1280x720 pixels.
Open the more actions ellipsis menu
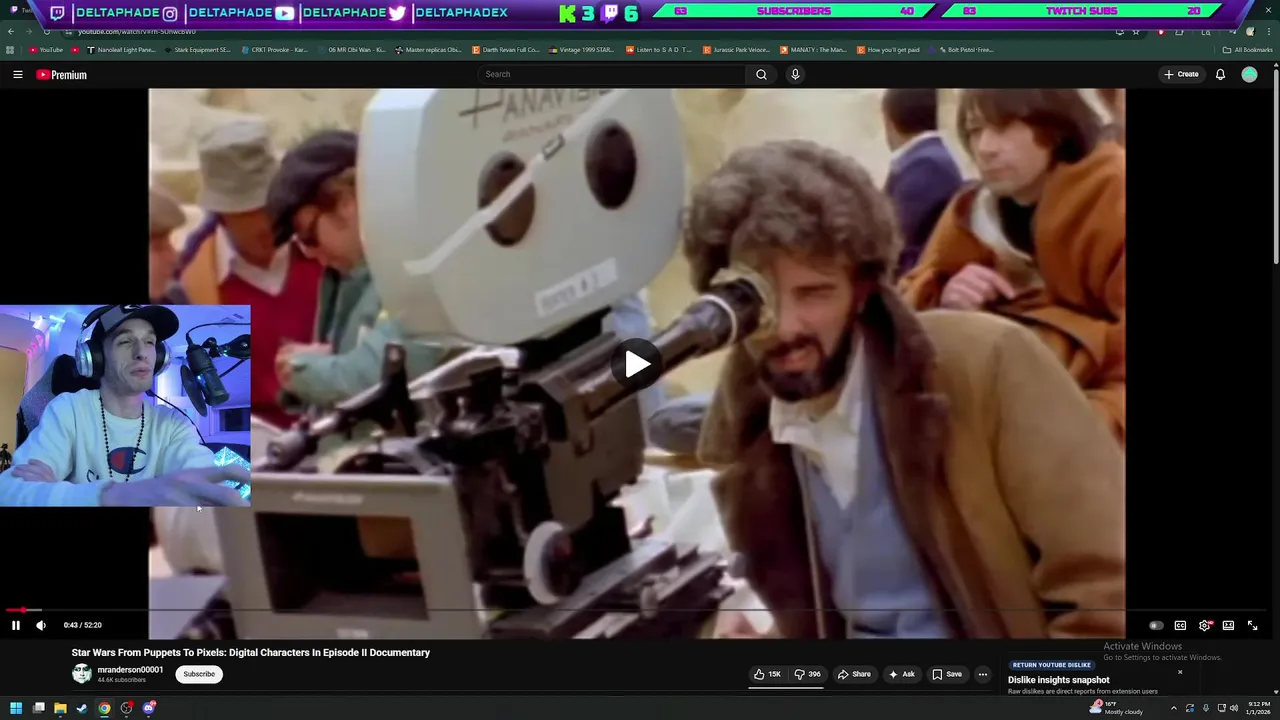tap(982, 674)
